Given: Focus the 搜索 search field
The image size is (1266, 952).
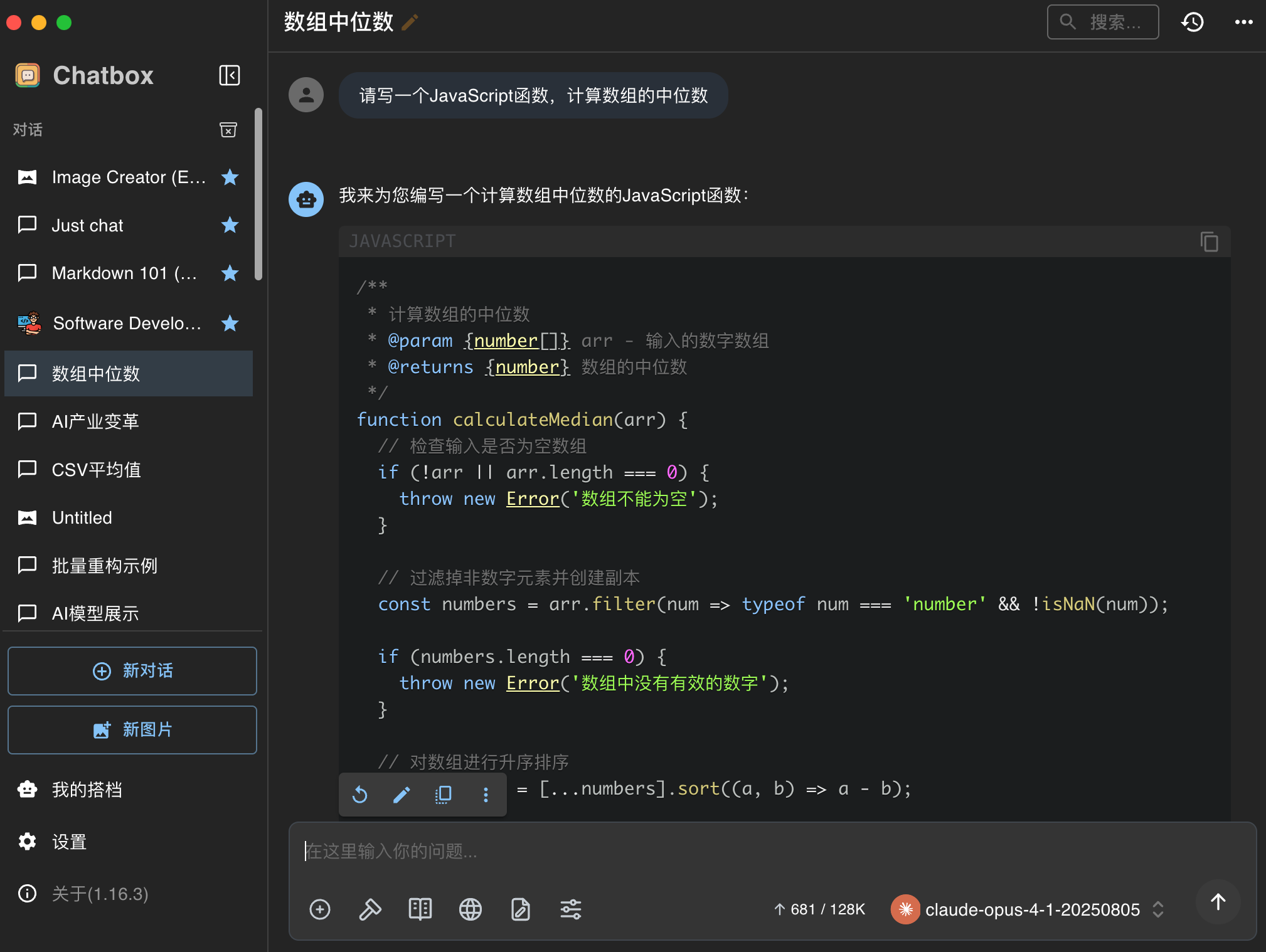Looking at the screenshot, I should coord(1103,23).
